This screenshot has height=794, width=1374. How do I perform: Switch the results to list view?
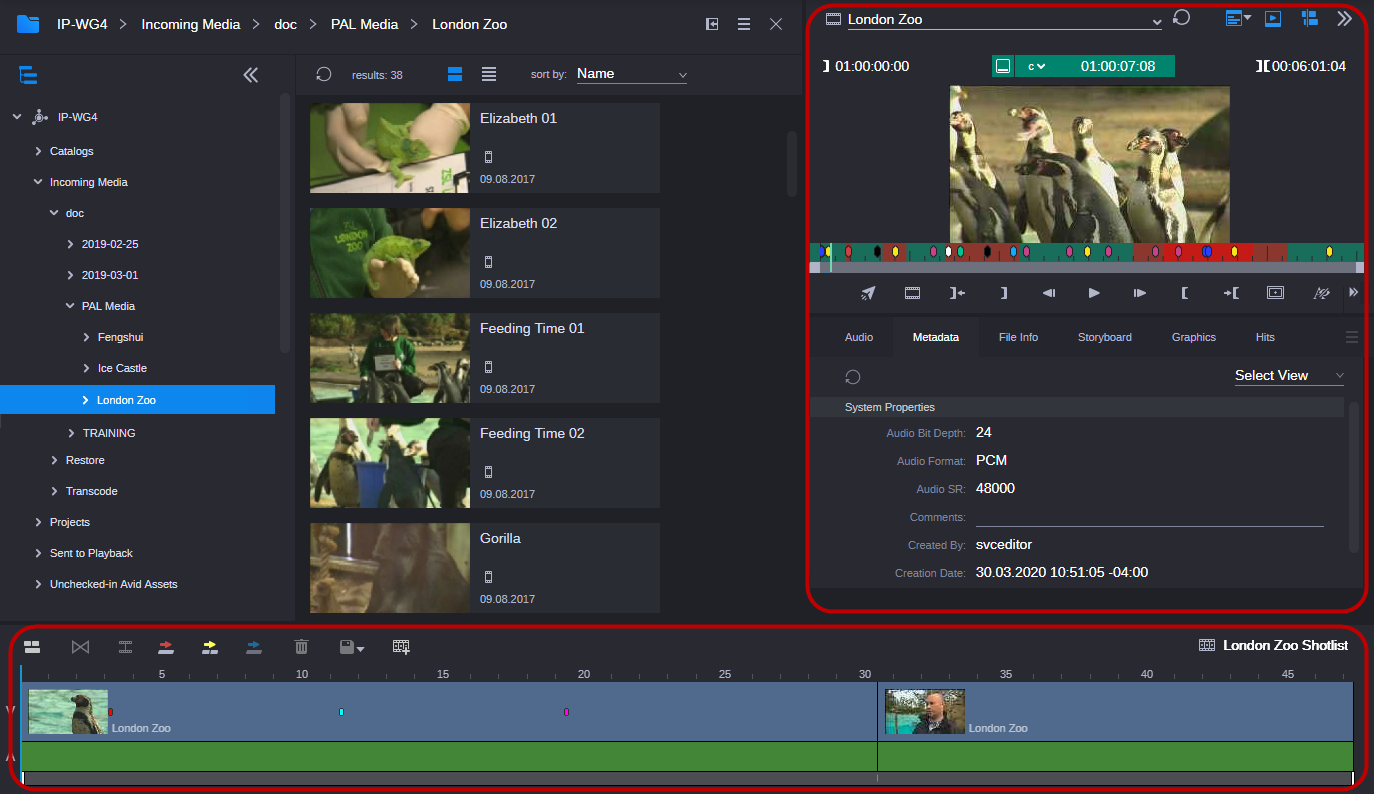pyautogui.click(x=489, y=74)
